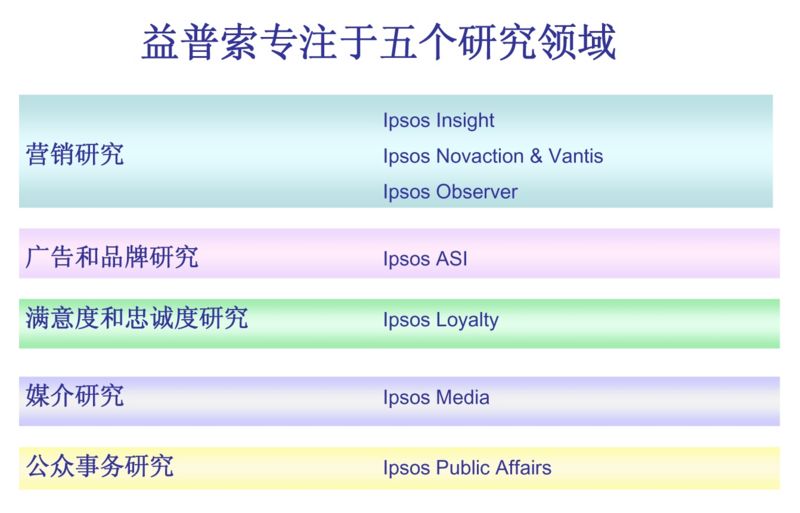Viewport: 800px width, 513px height.
Task: Click the 媒介研究 label
Action: 75,395
